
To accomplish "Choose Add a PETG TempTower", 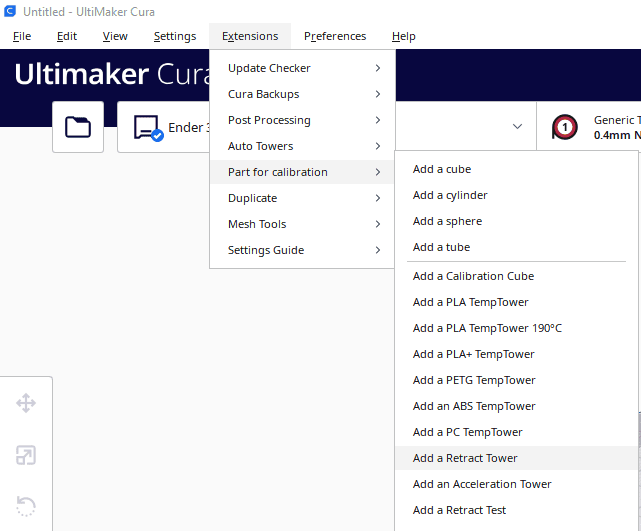I will point(516,381).
